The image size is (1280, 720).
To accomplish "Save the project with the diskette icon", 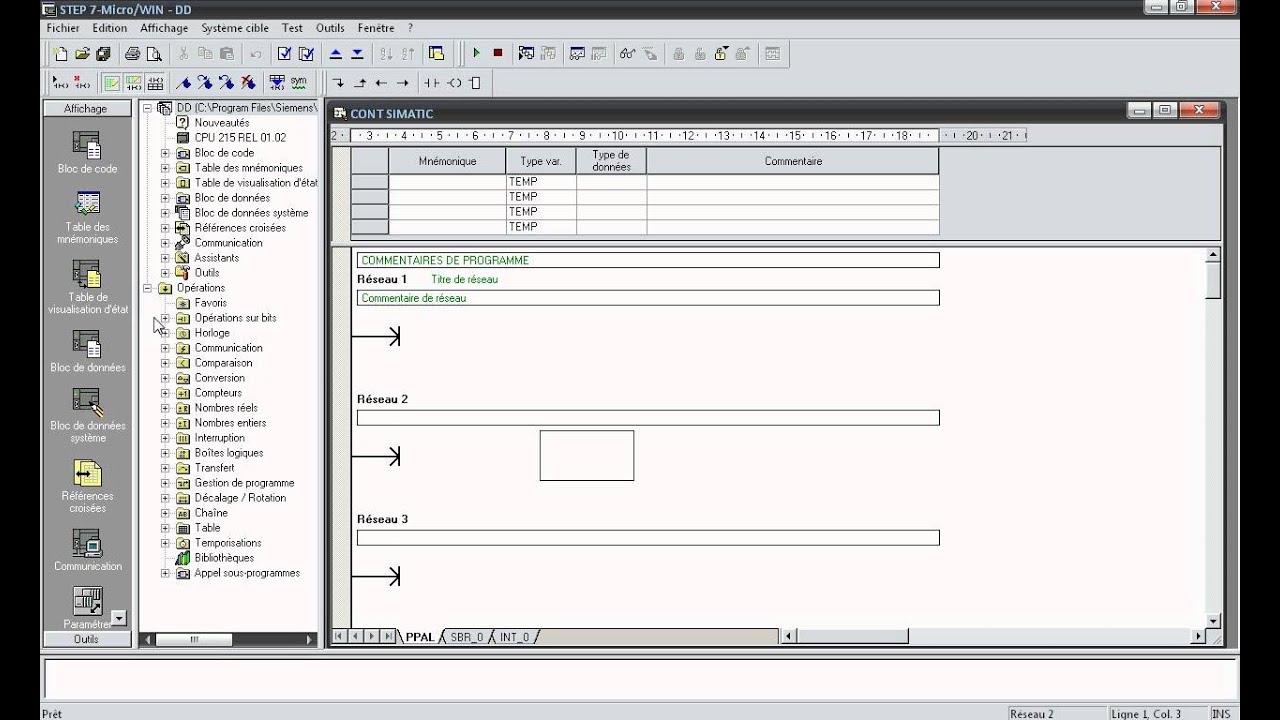I will point(104,54).
